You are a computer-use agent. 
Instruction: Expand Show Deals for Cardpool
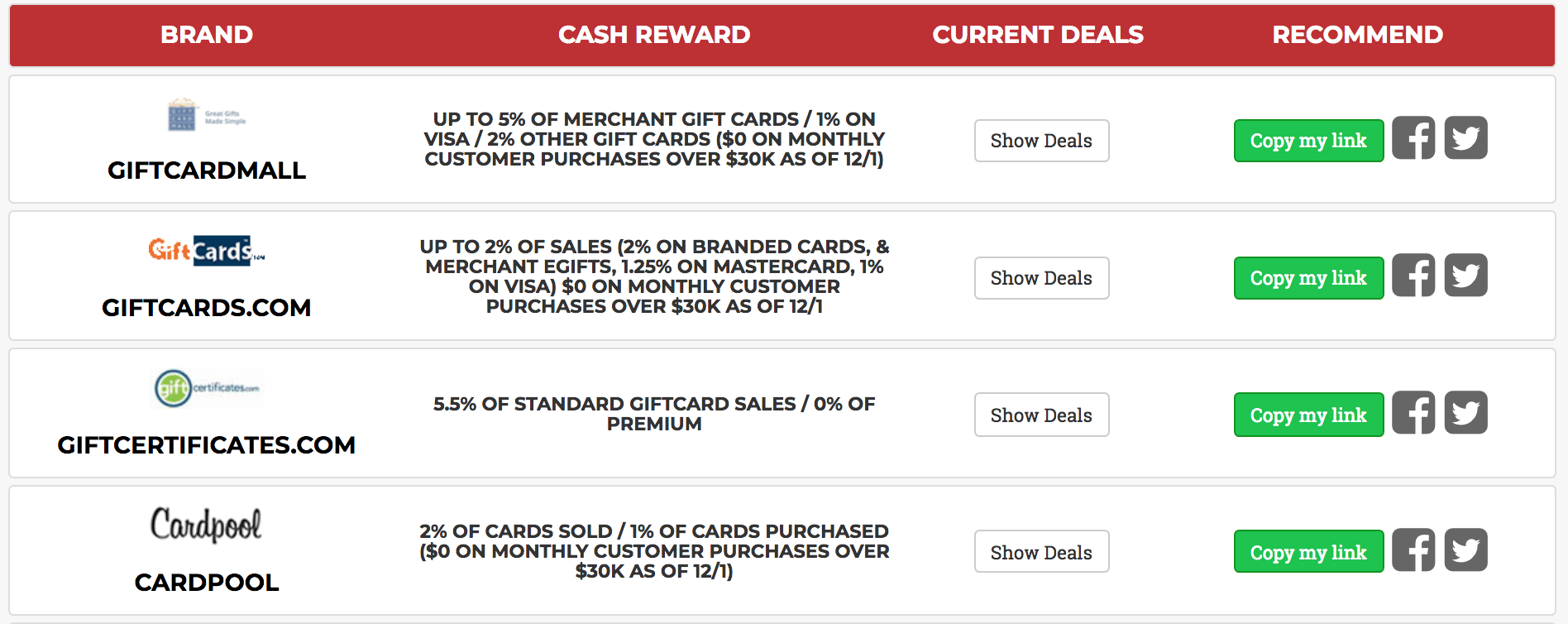[1041, 552]
